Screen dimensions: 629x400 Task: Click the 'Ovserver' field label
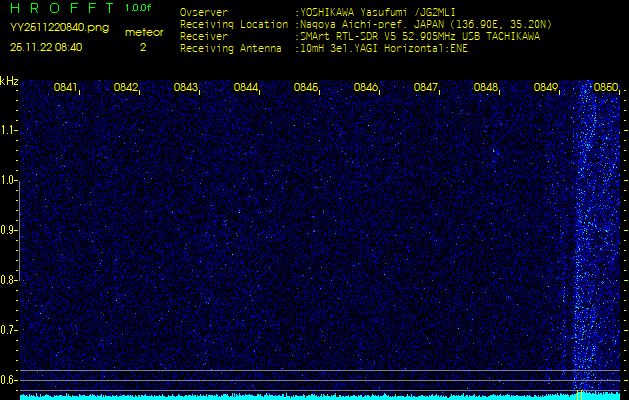[204, 12]
